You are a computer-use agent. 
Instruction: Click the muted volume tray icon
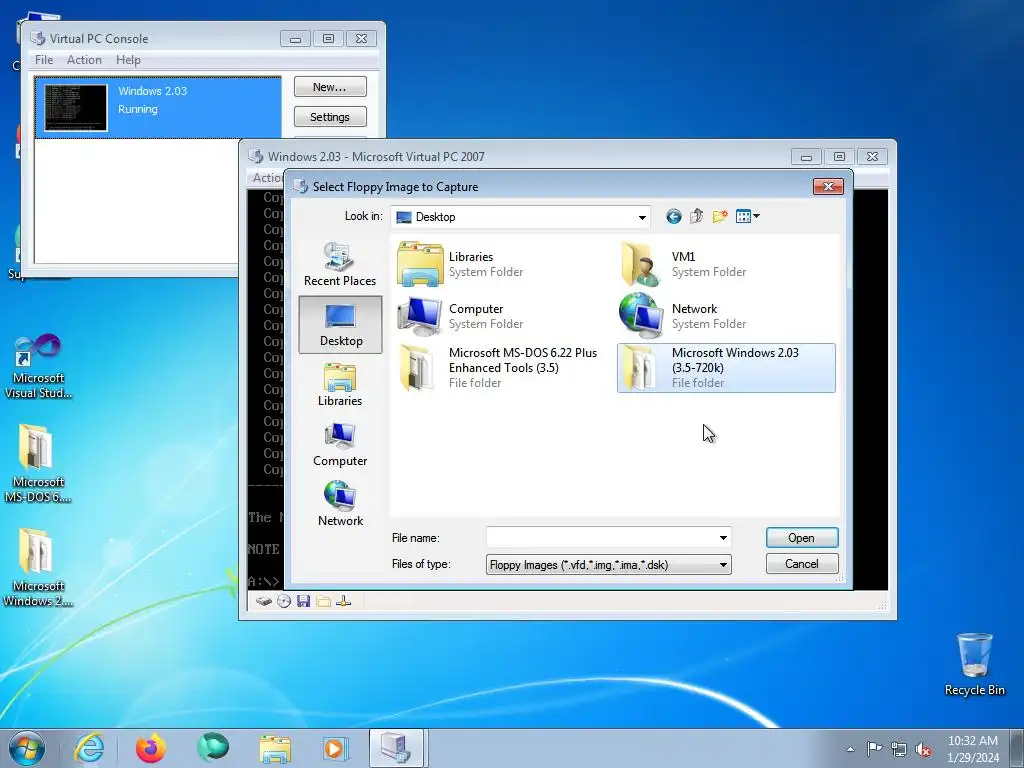(923, 749)
